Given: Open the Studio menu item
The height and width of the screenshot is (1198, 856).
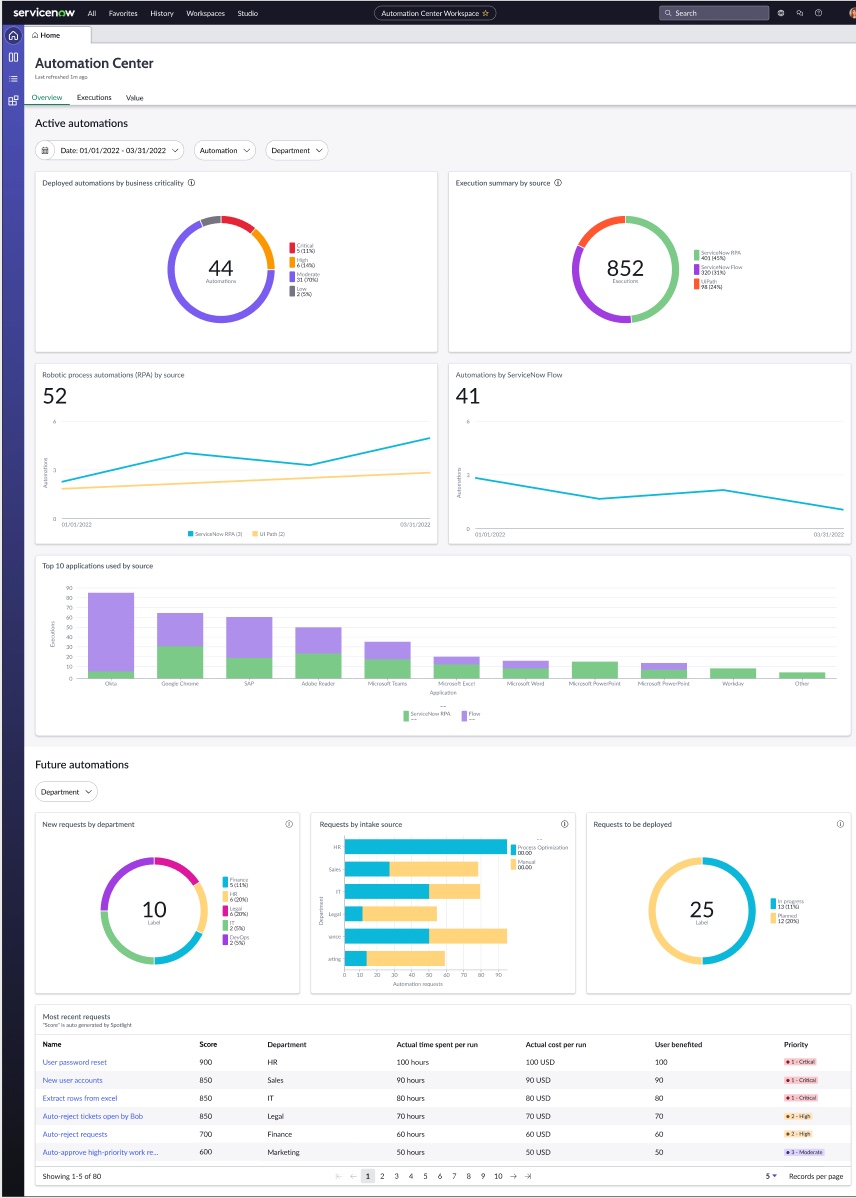Looking at the screenshot, I should click(248, 13).
